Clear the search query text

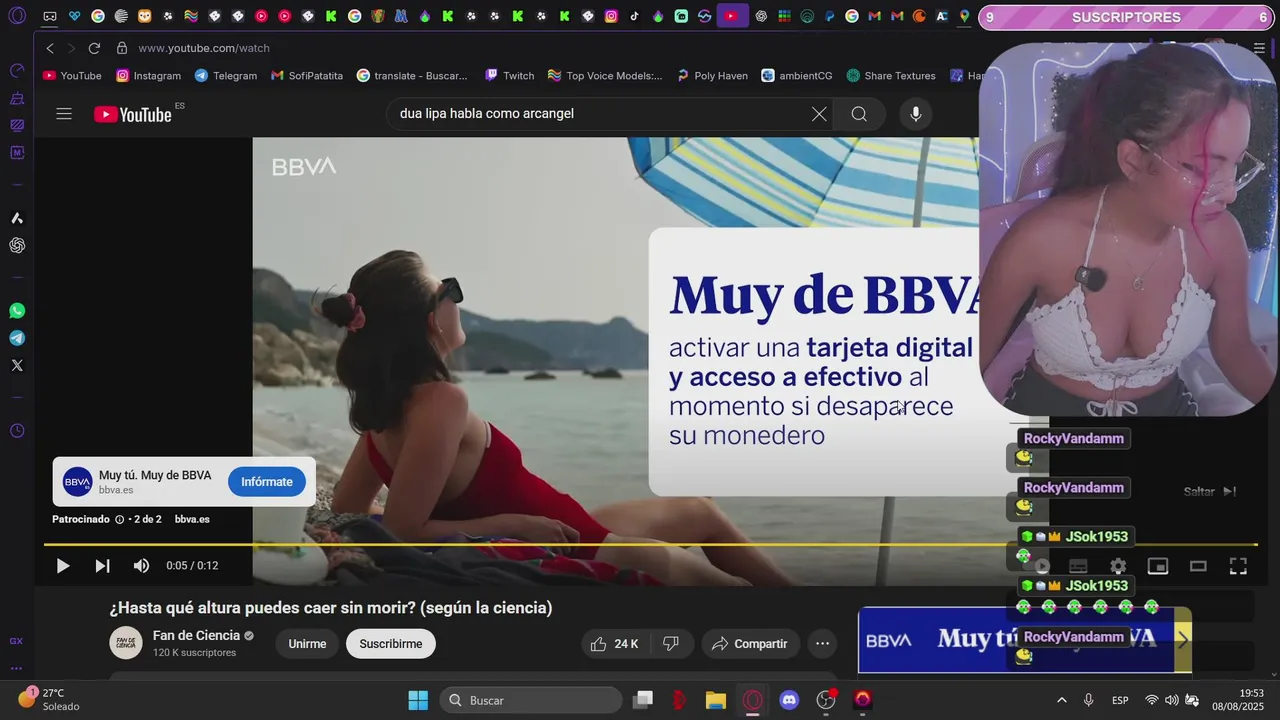[819, 114]
